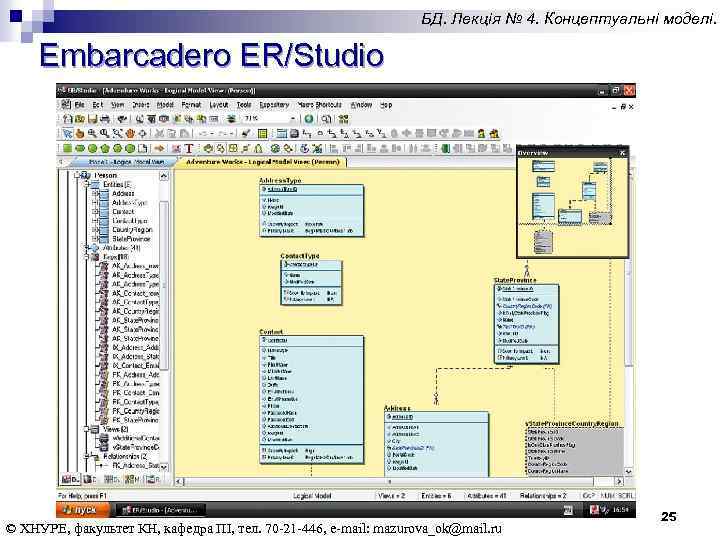The image size is (720, 540).
Task: Activate the selection arrow tool
Action: (x=68, y=134)
